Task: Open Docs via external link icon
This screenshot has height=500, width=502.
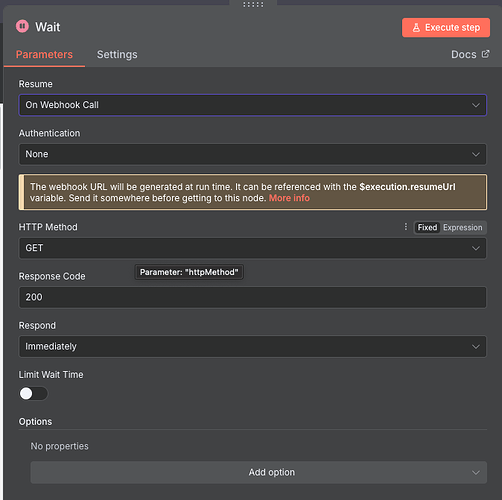Action: (x=486, y=54)
